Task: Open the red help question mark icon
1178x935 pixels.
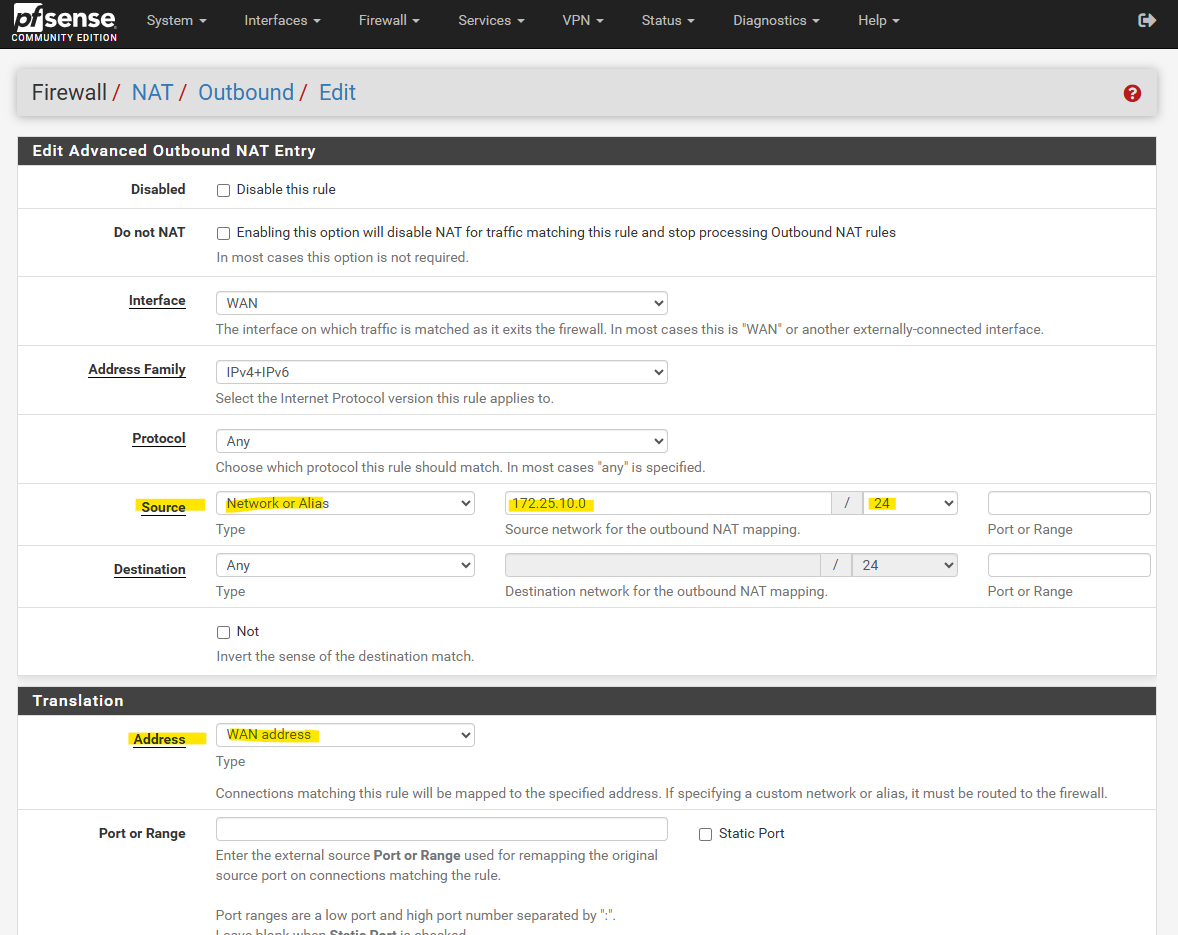Action: point(1132,93)
